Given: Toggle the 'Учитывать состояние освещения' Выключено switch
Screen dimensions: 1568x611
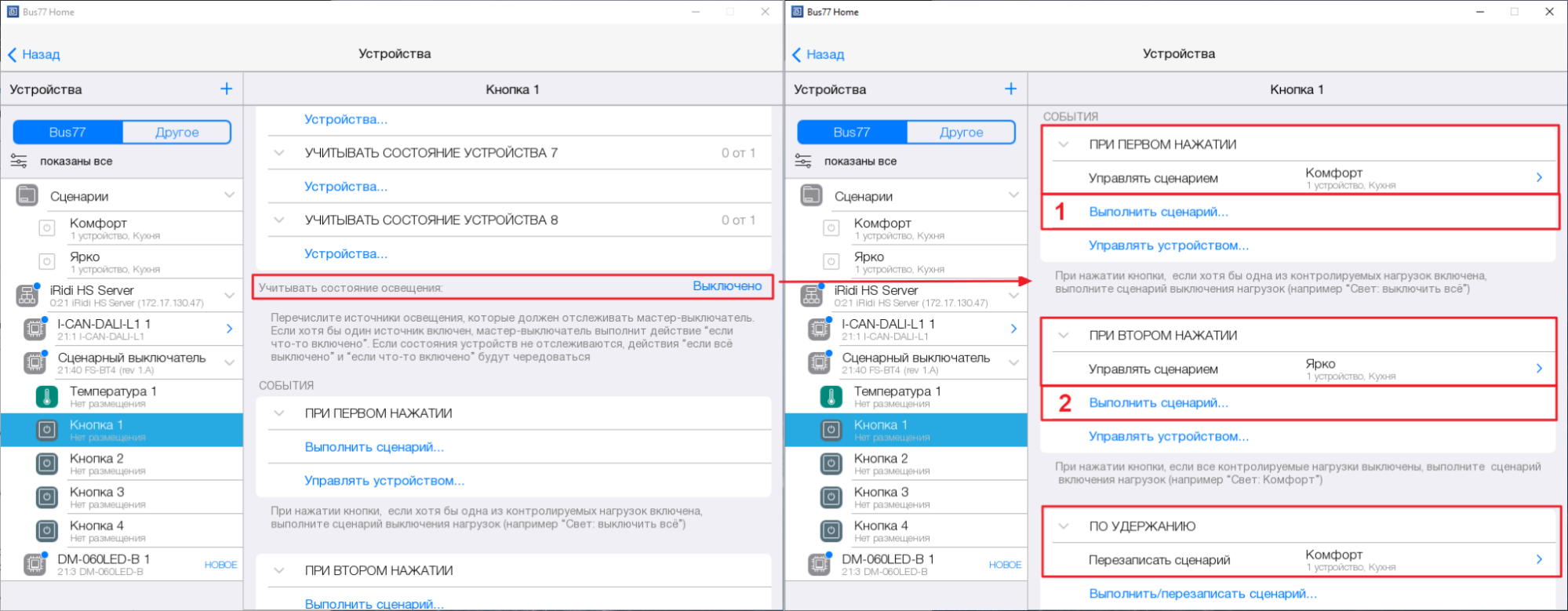Looking at the screenshot, I should coord(726,286).
